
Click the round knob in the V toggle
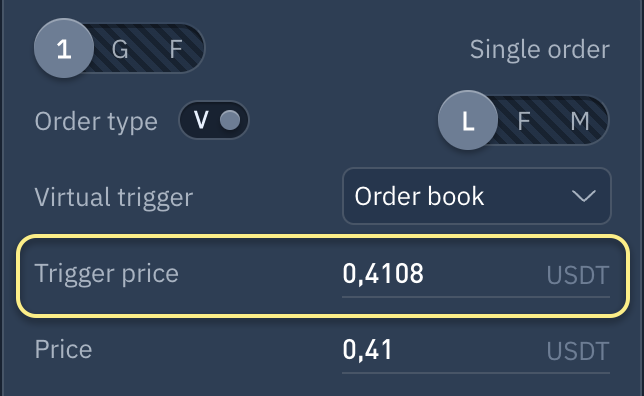[x=230, y=120]
